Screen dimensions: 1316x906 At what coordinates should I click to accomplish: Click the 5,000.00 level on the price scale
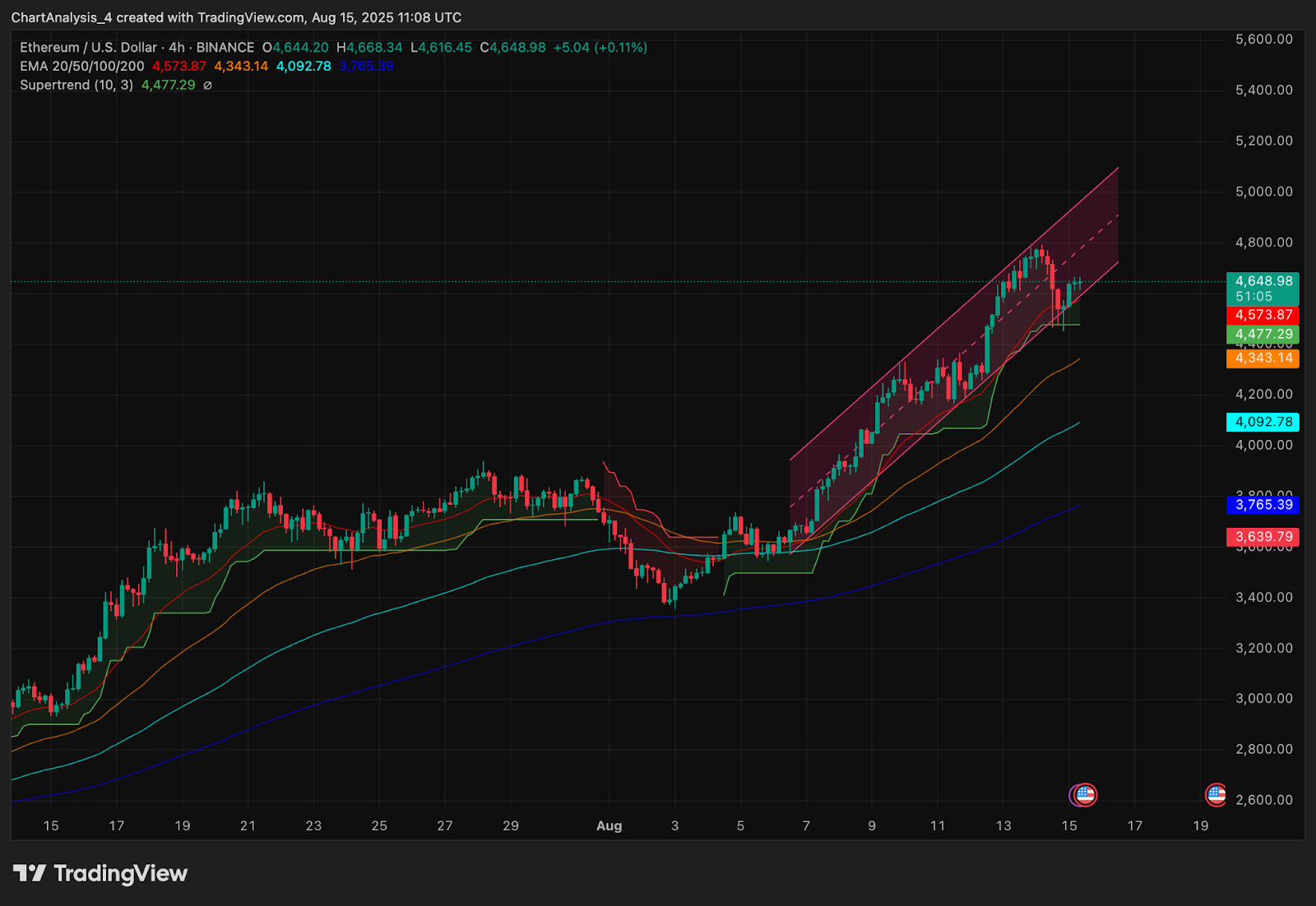tap(1263, 192)
